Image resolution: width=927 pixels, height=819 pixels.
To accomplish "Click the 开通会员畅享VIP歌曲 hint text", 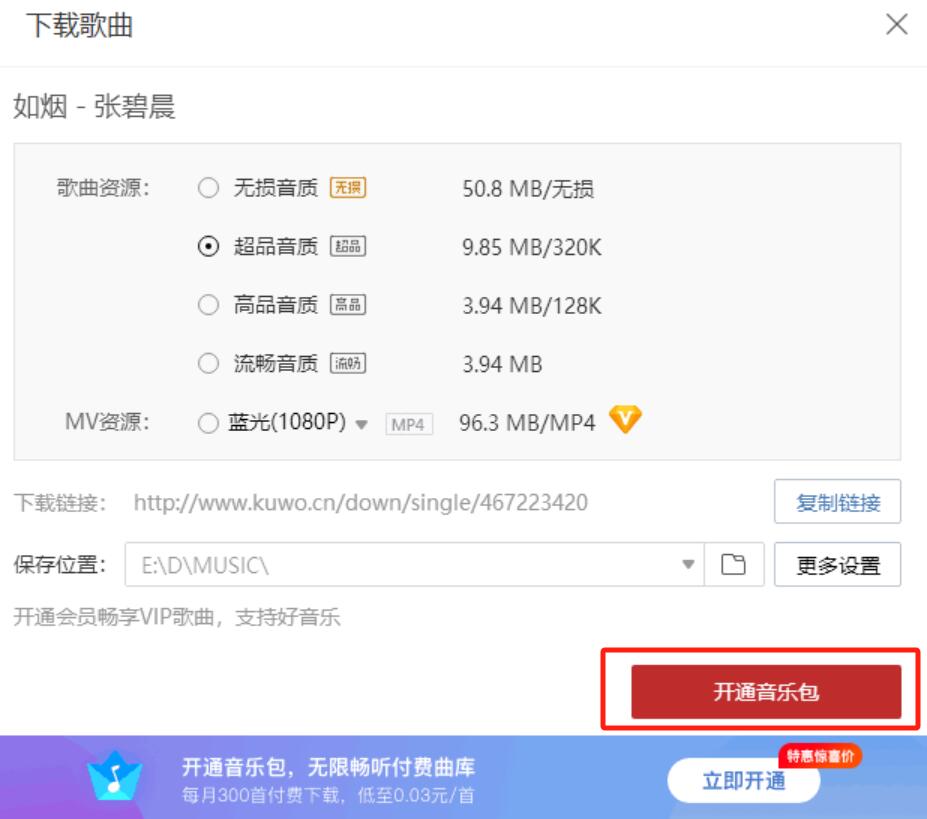I will [177, 617].
